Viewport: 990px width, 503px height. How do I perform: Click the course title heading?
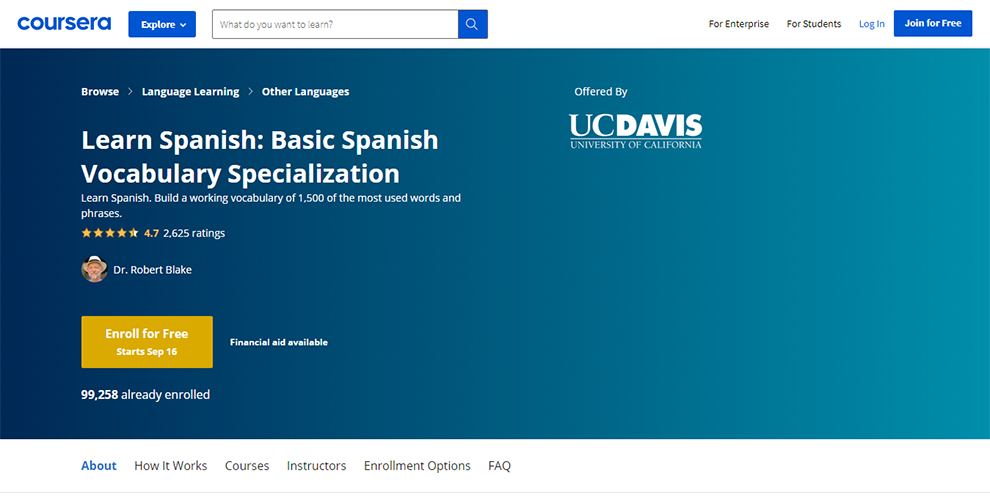coord(259,157)
